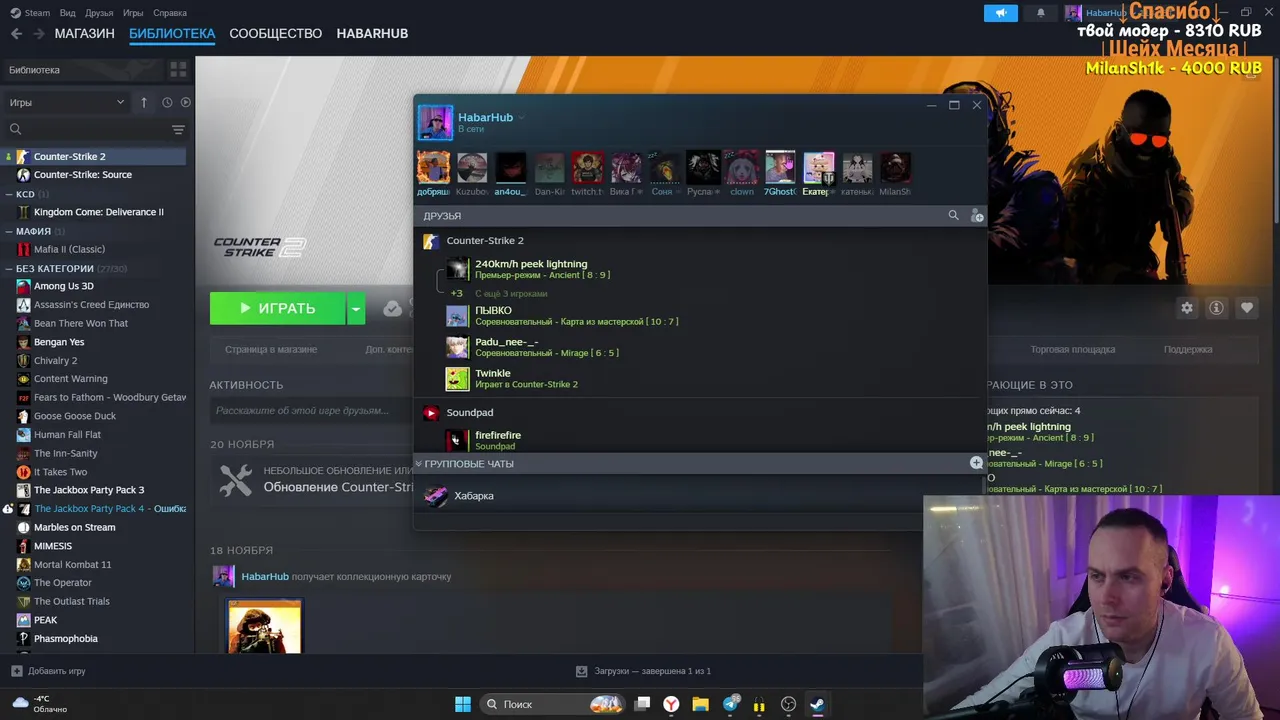Open the Загрузки downloads status

(644, 671)
